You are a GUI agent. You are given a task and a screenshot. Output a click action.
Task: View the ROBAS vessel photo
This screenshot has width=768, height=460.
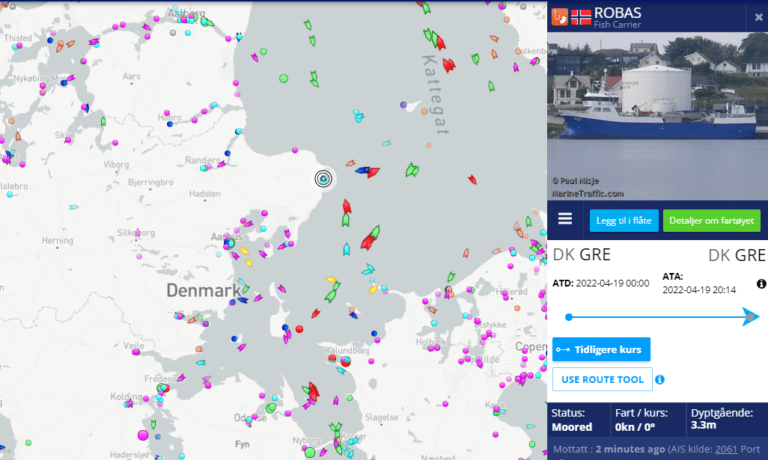[x=657, y=116]
